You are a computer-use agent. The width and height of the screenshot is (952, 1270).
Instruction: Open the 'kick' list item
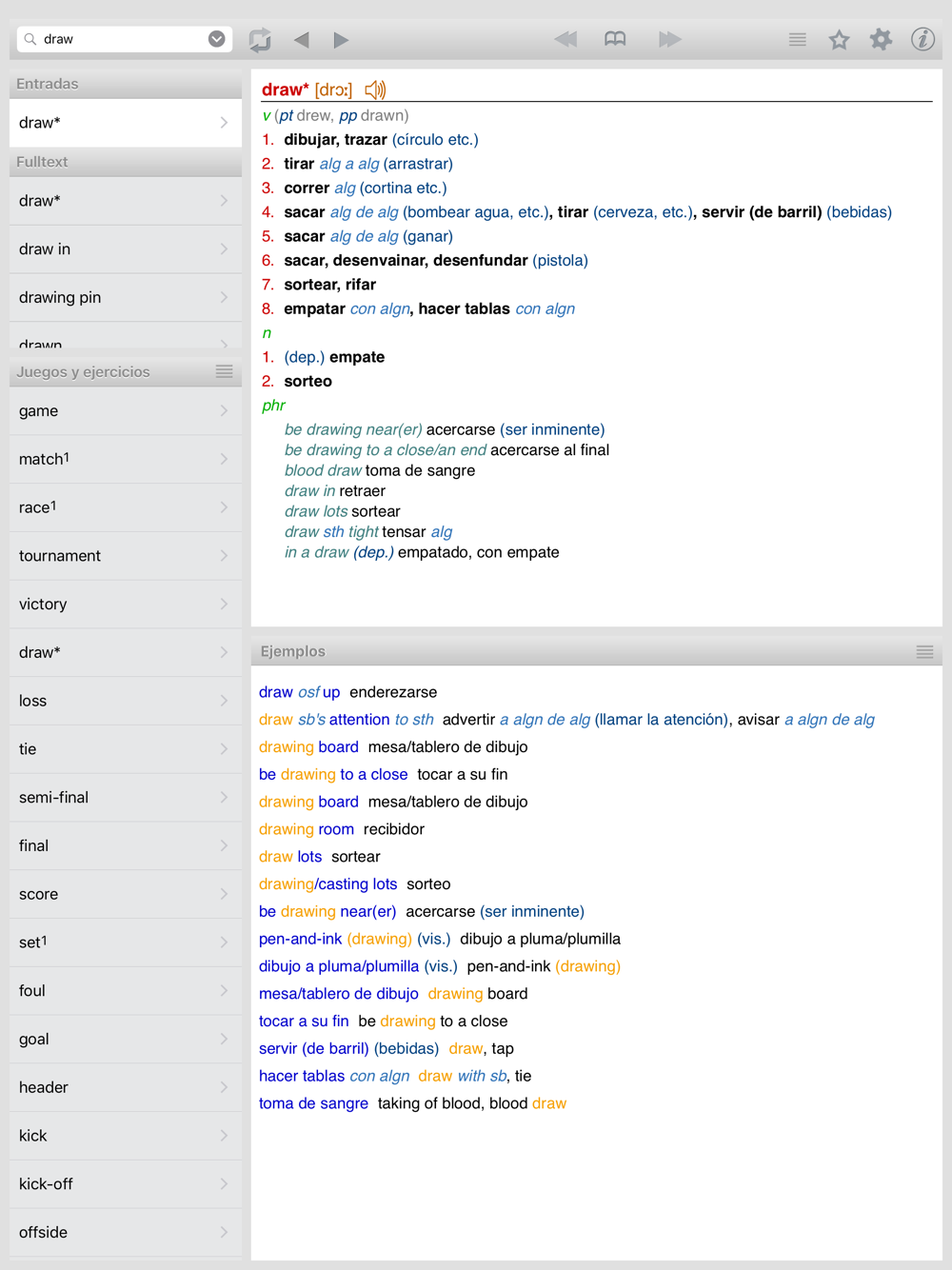click(126, 1136)
